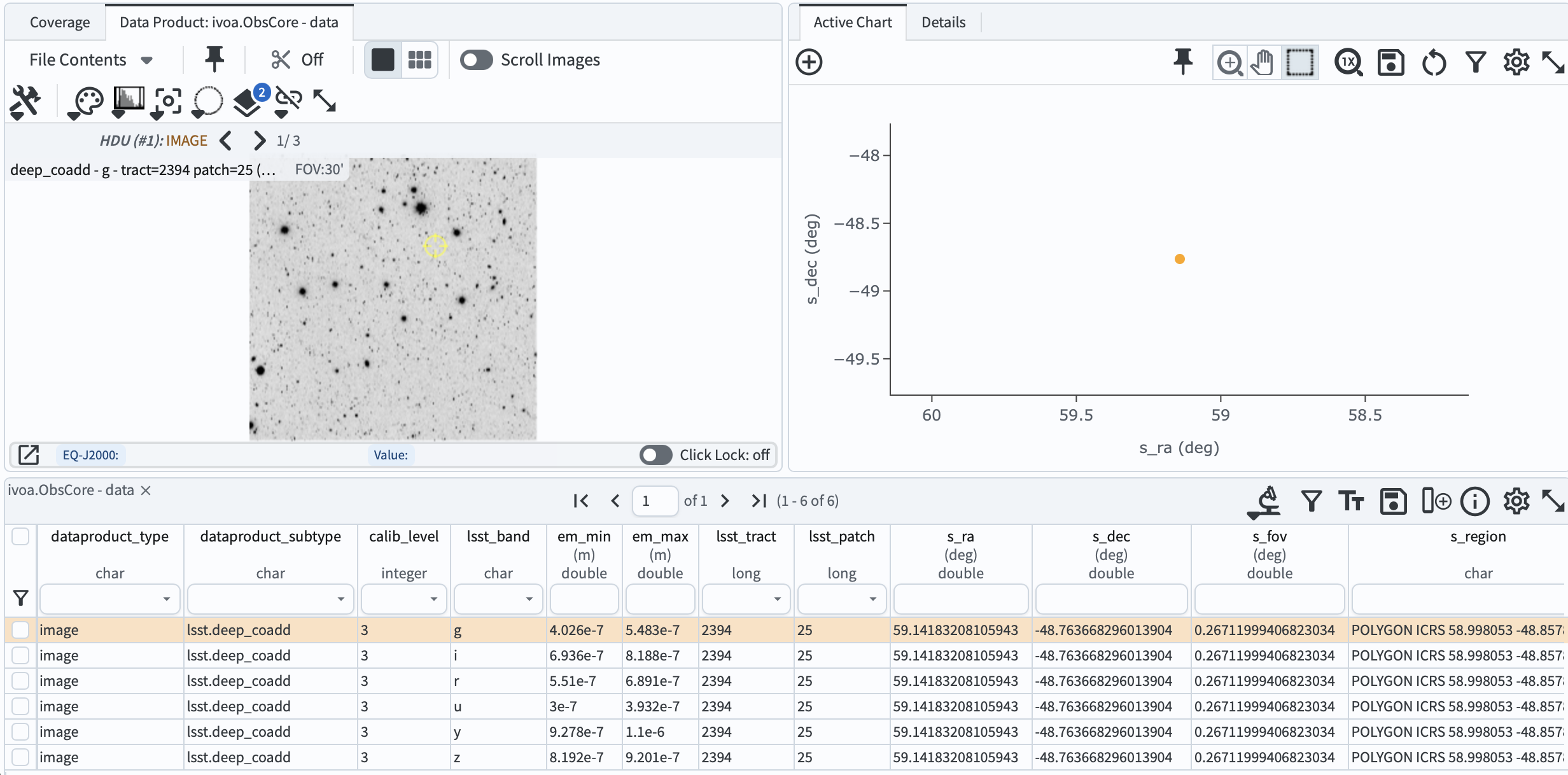Switch to the Coverage tab
The height and width of the screenshot is (775, 1568).
60,22
